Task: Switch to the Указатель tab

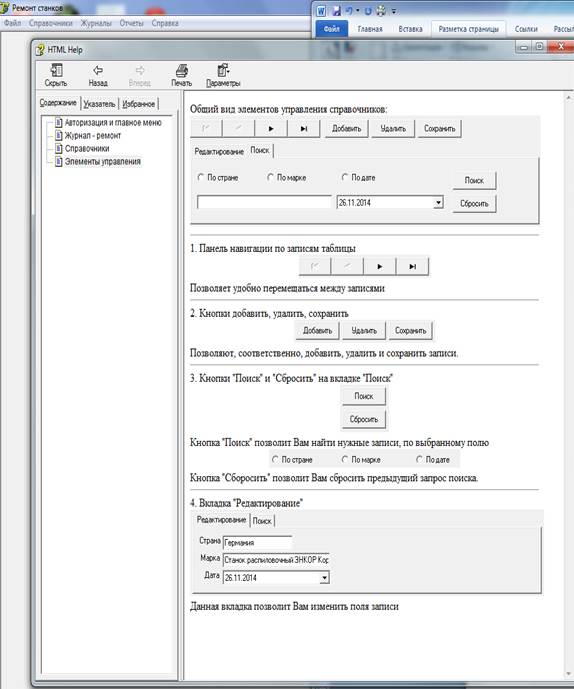Action: 99,104
